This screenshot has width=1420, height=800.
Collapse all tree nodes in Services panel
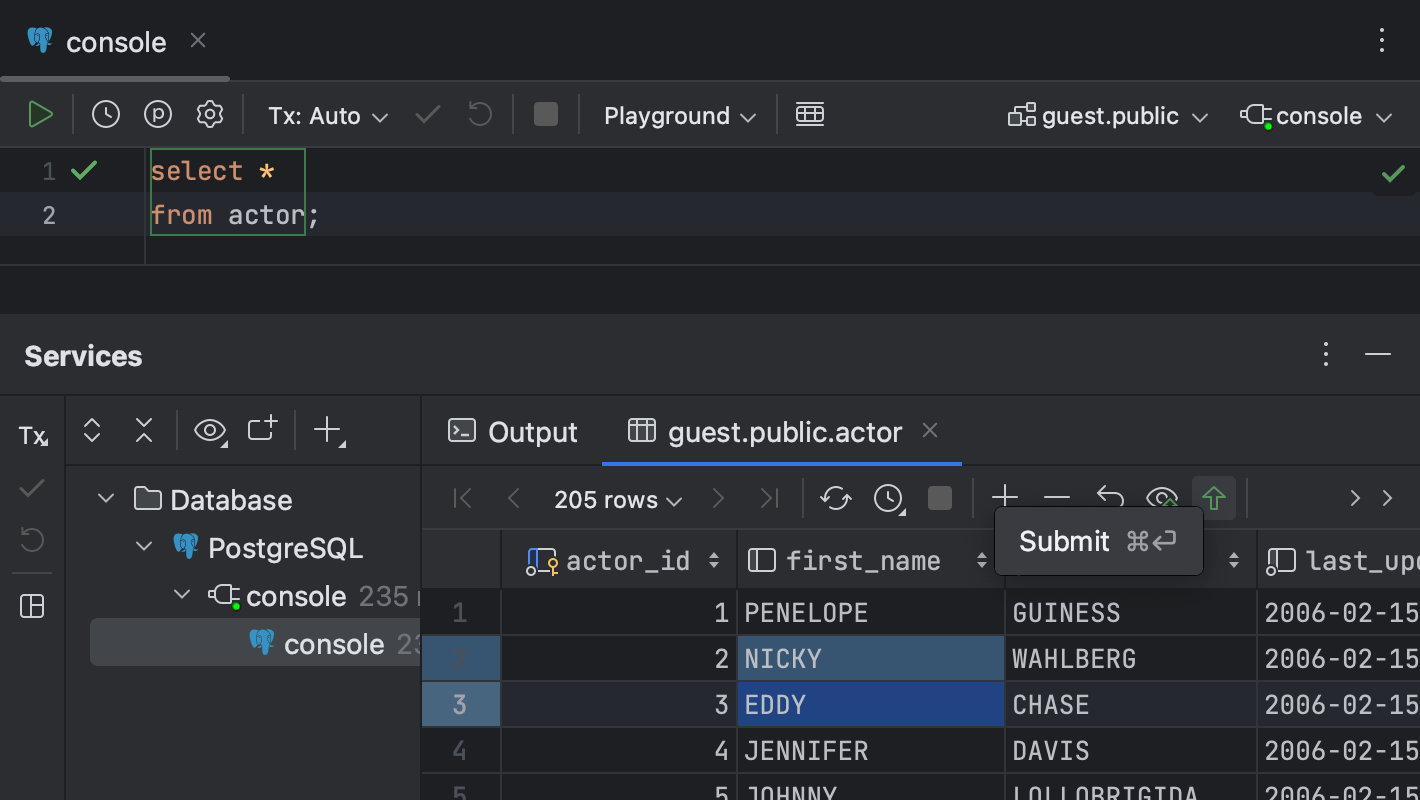pos(143,430)
